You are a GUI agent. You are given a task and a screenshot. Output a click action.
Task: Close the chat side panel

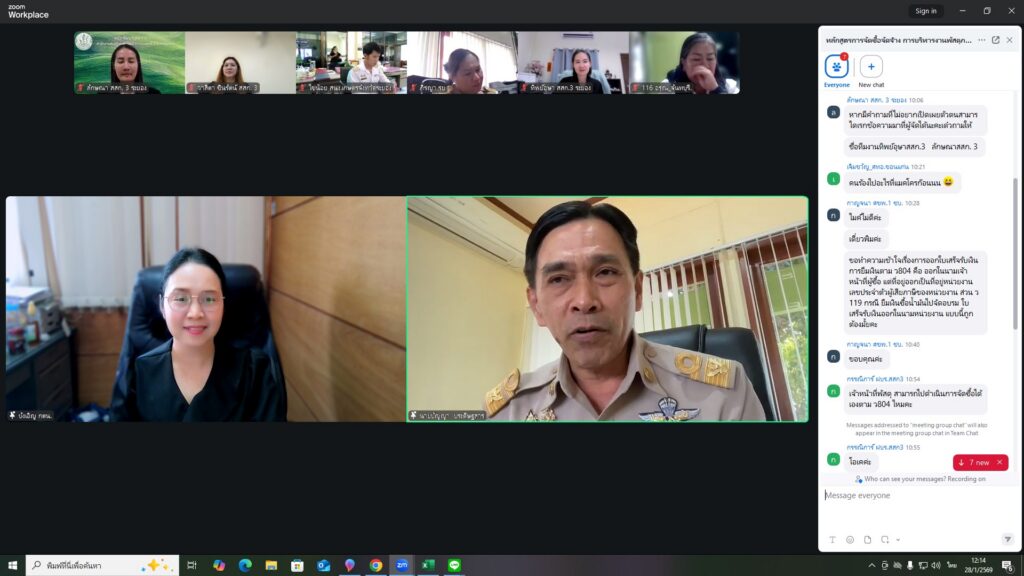(x=1009, y=40)
